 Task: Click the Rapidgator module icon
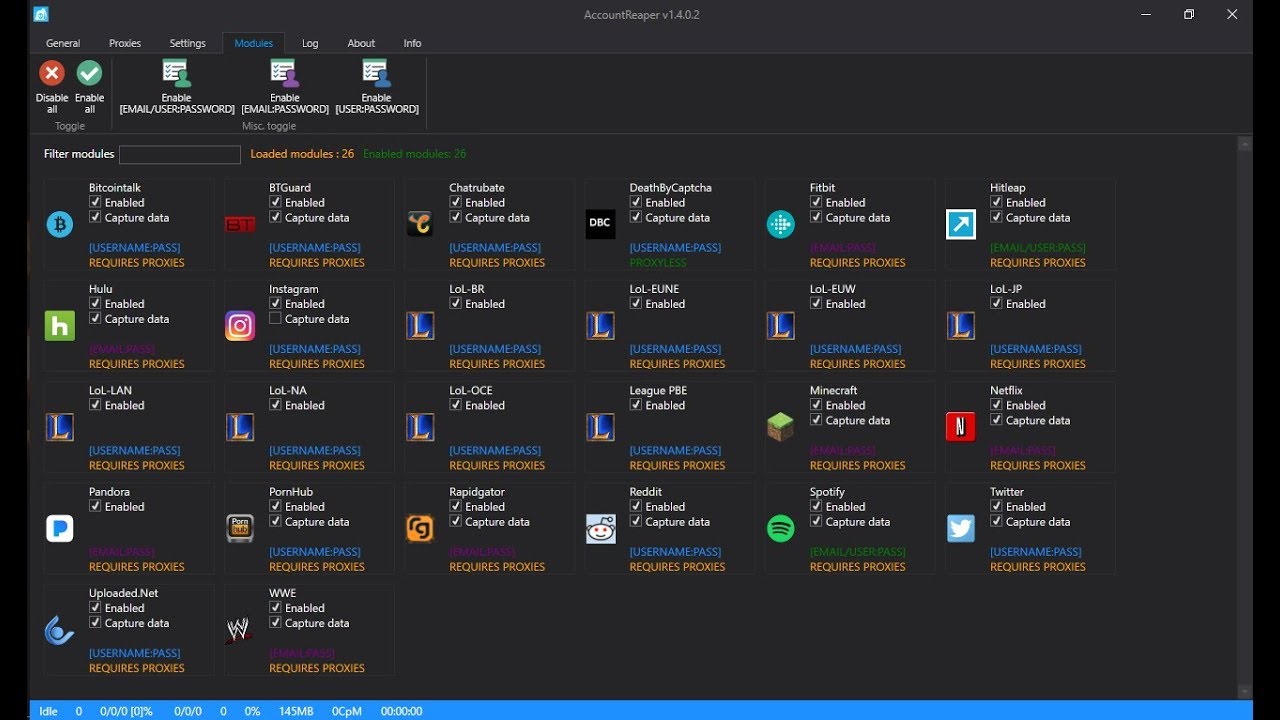pyautogui.click(x=420, y=528)
